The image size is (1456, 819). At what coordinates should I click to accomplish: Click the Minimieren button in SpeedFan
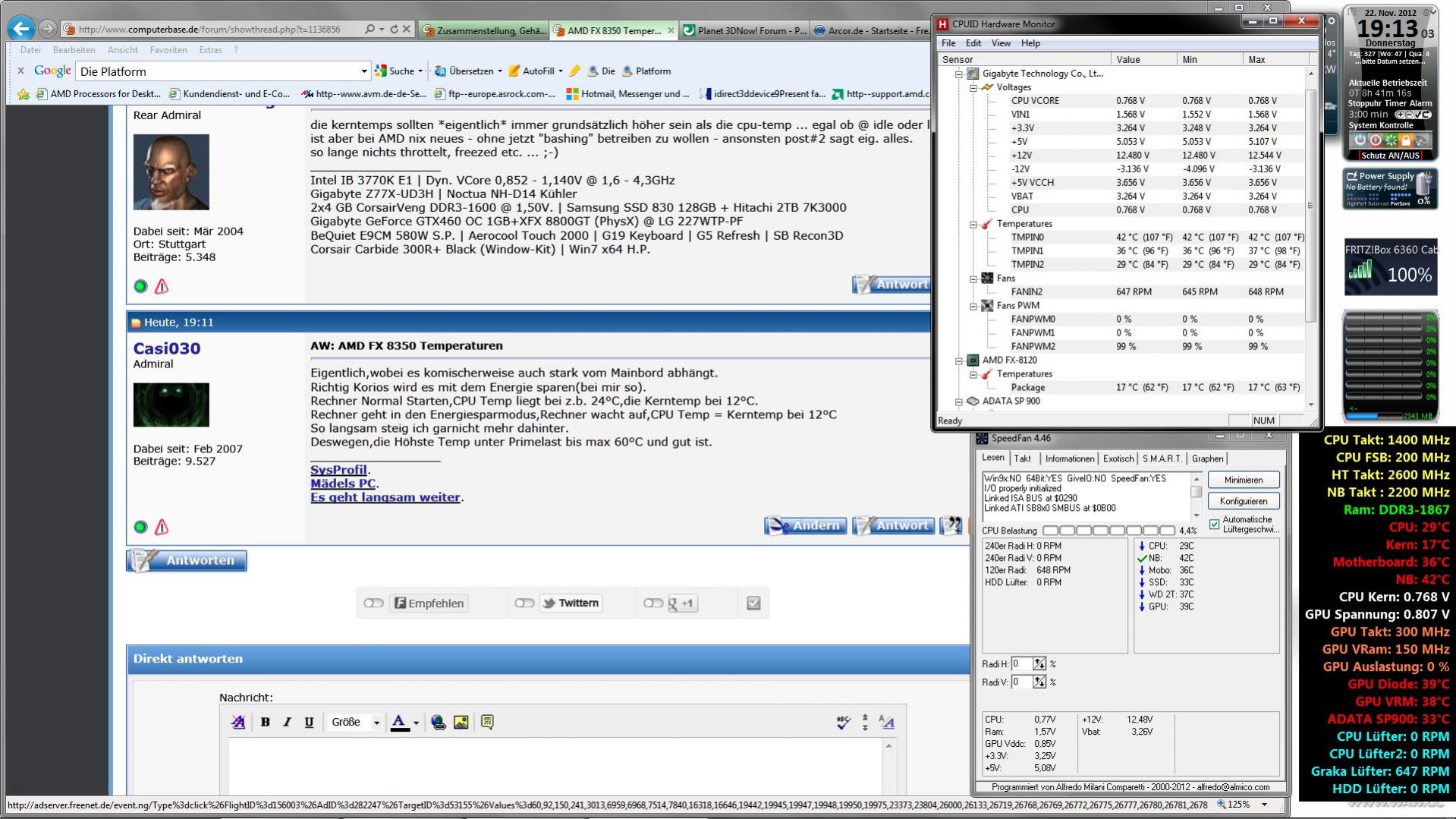1243,480
